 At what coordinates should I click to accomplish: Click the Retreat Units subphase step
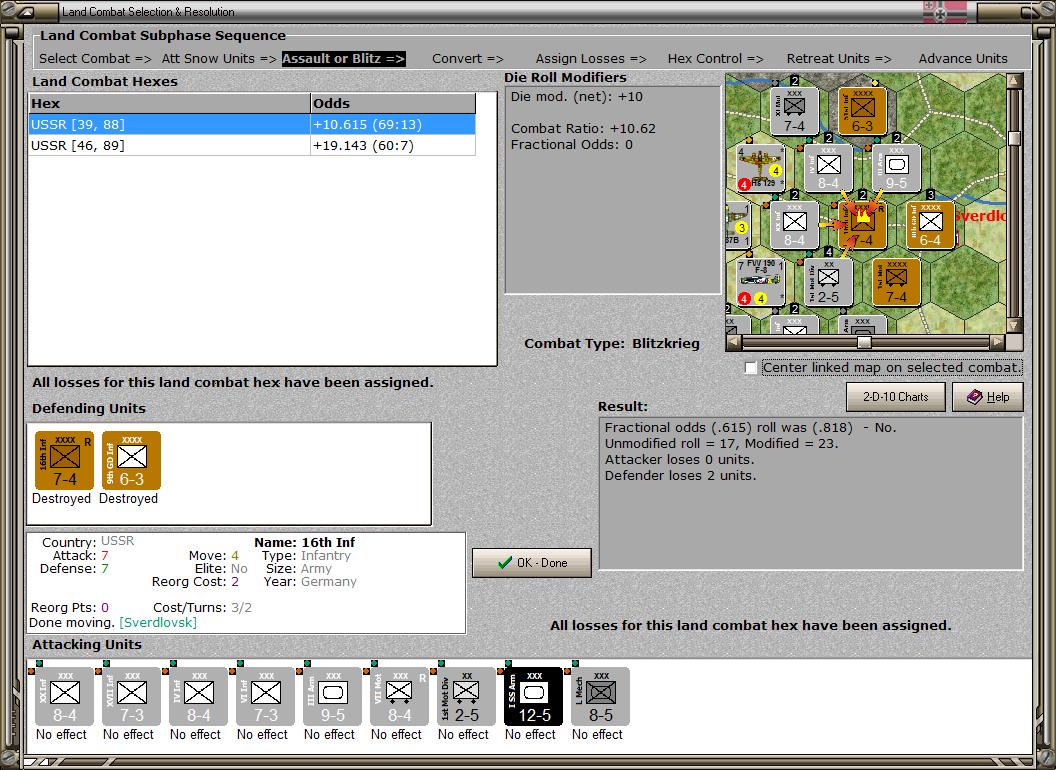(x=838, y=59)
